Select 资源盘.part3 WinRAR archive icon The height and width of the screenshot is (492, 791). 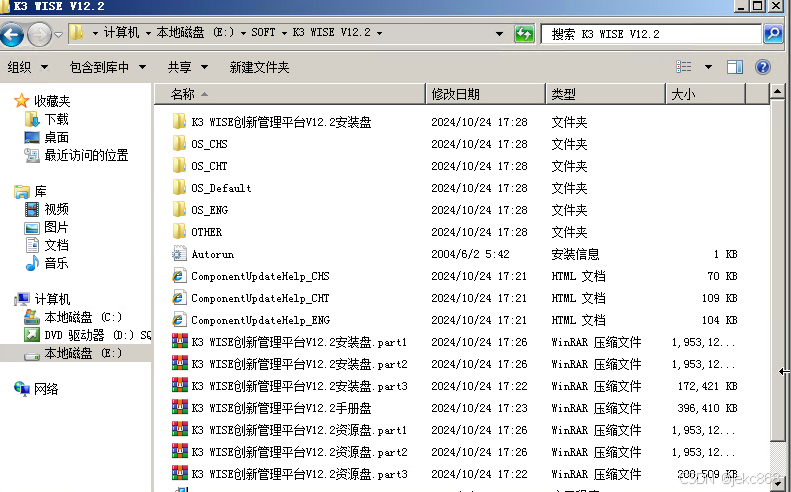[180, 473]
